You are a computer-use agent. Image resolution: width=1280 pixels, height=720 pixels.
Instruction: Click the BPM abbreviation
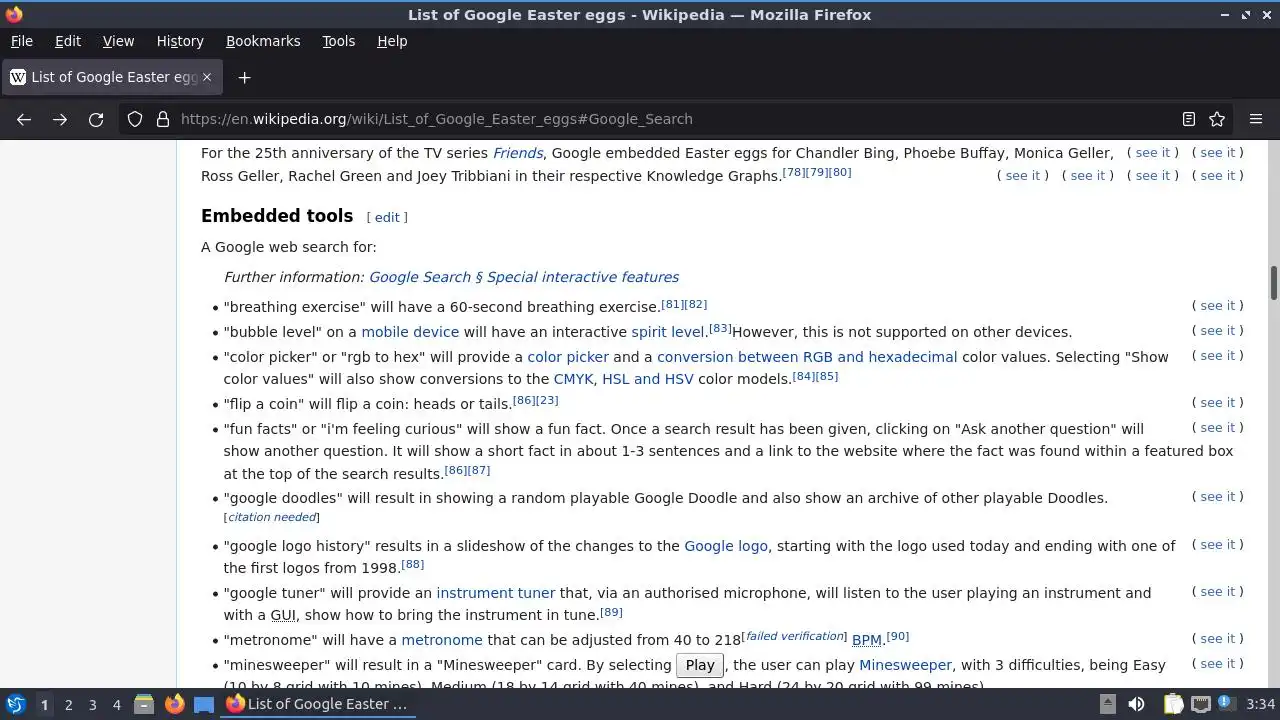867,640
